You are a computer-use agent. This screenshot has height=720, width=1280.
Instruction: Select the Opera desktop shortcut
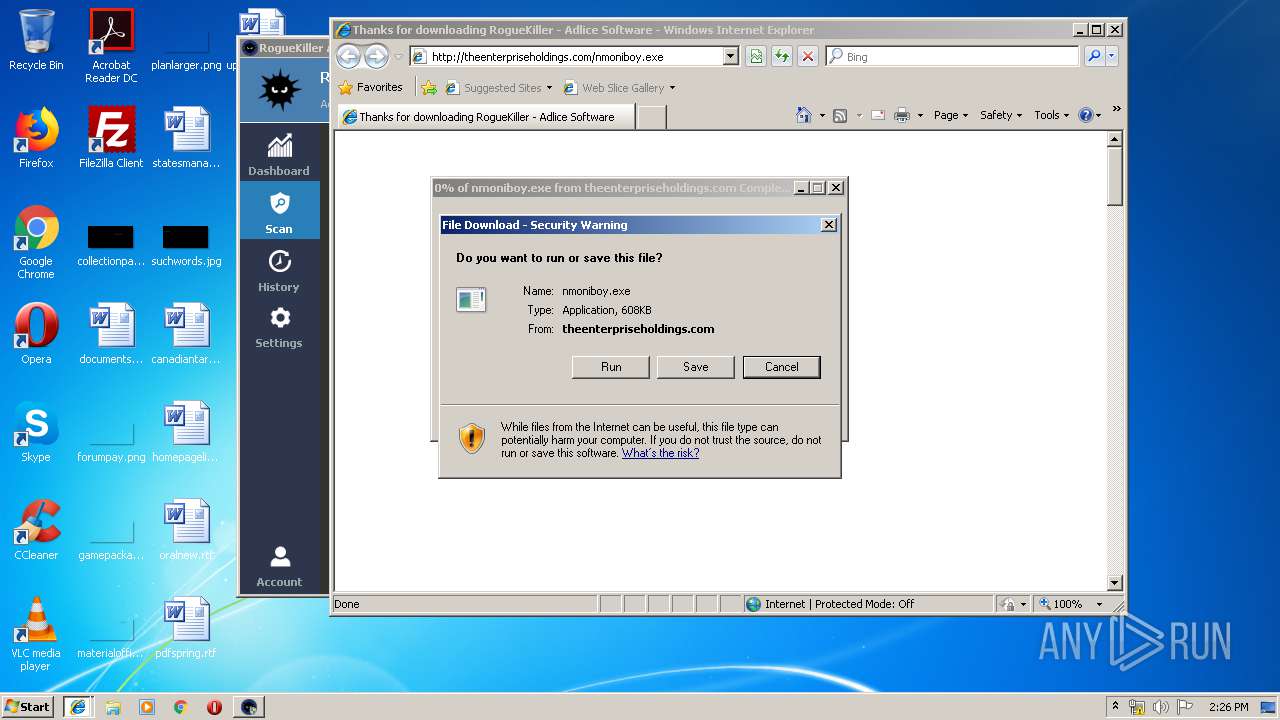point(36,334)
